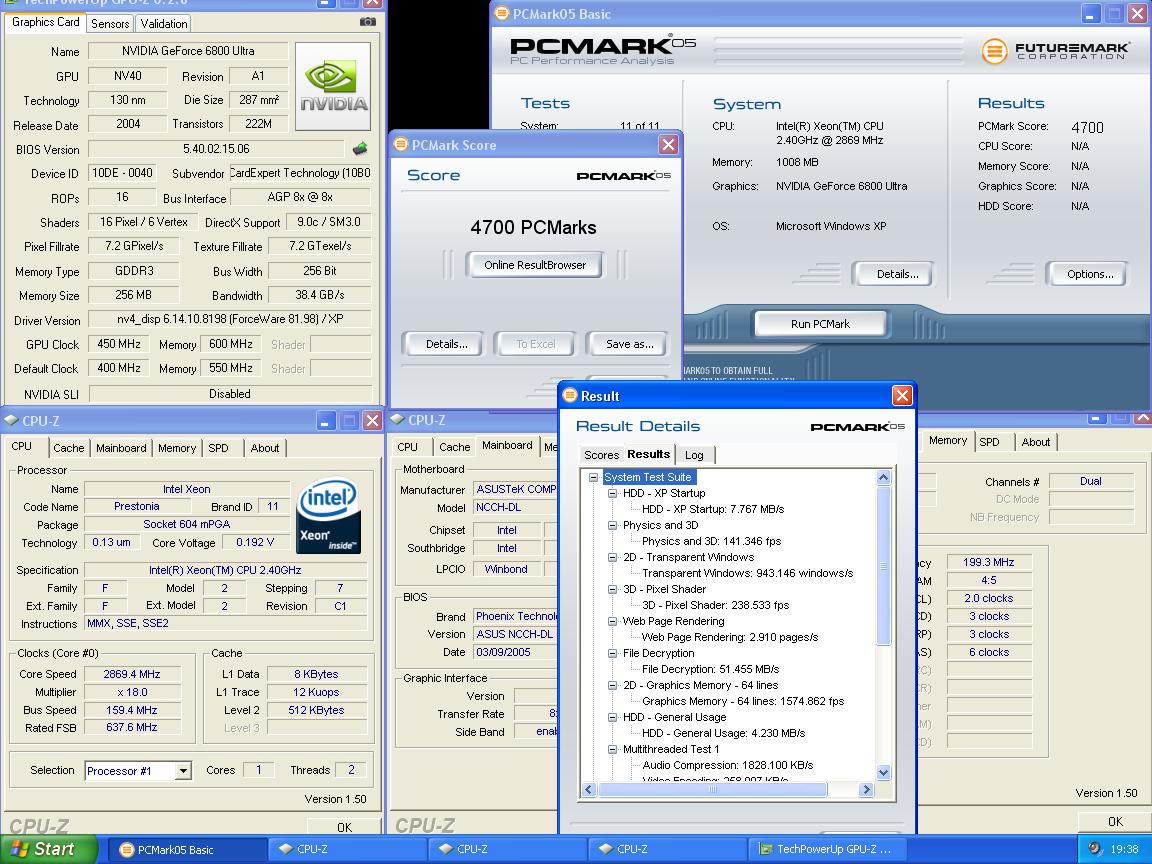The image size is (1152, 864).
Task: Click Details button in PCMark Score dialog
Action: tap(446, 344)
